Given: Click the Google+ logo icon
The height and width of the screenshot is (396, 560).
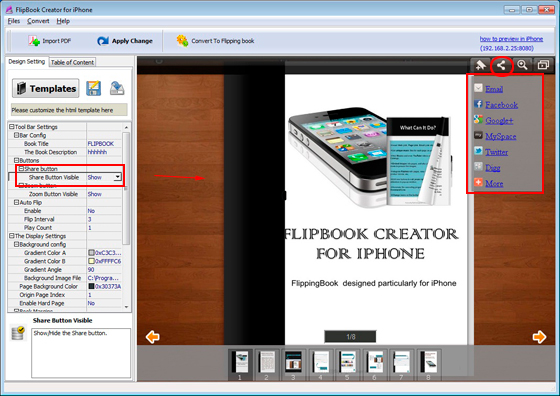Looking at the screenshot, I should click(478, 119).
